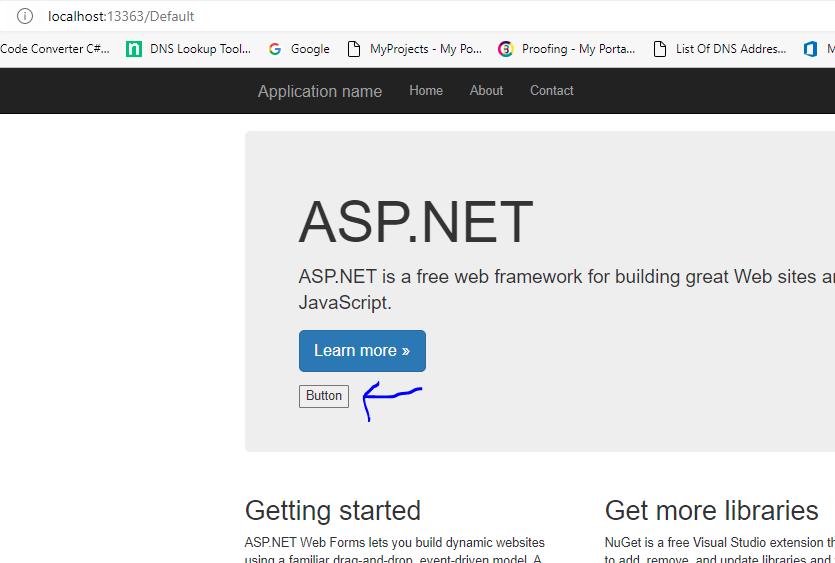The image size is (835, 563).
Task: Click the Application name brand link
Action: click(320, 91)
